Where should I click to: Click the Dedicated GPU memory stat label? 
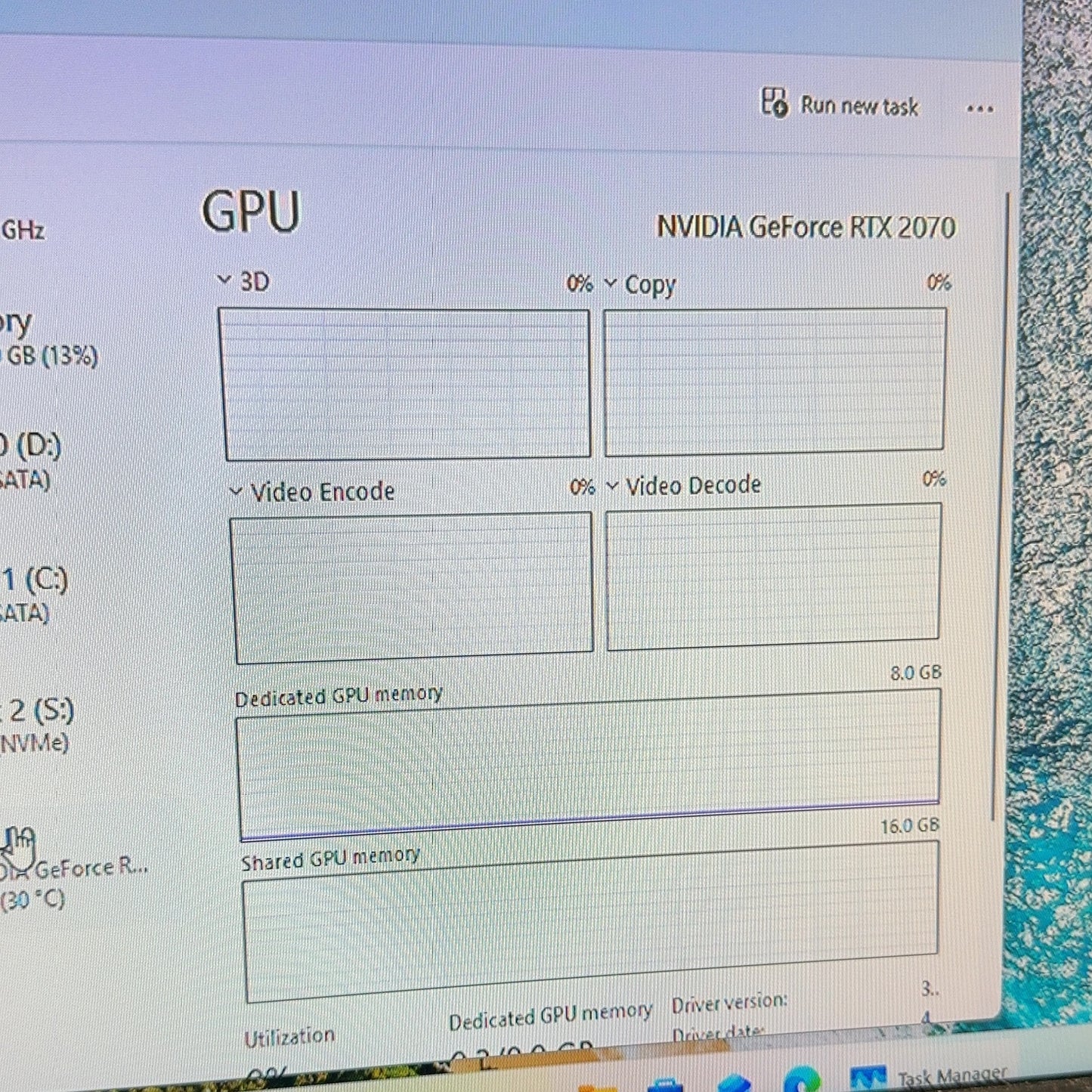(550, 1016)
